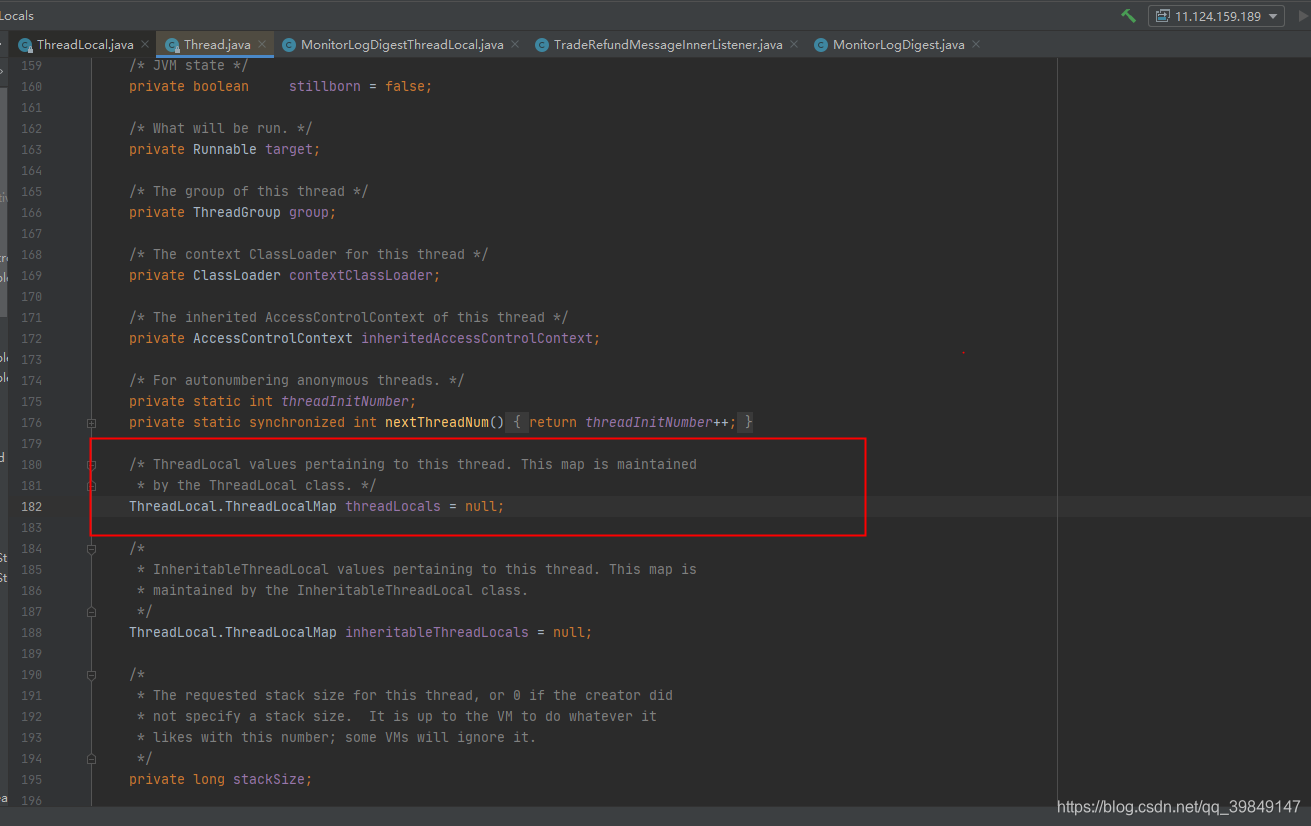Screen dimensions: 1311x826
Task: Switch to the Thread.java tab
Action: tap(217, 45)
